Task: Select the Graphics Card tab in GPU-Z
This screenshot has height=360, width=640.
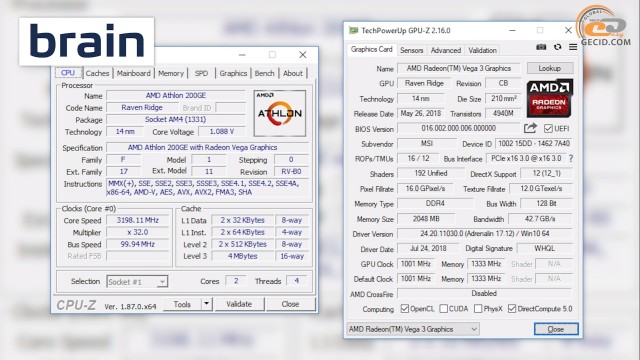Action: tap(371, 49)
